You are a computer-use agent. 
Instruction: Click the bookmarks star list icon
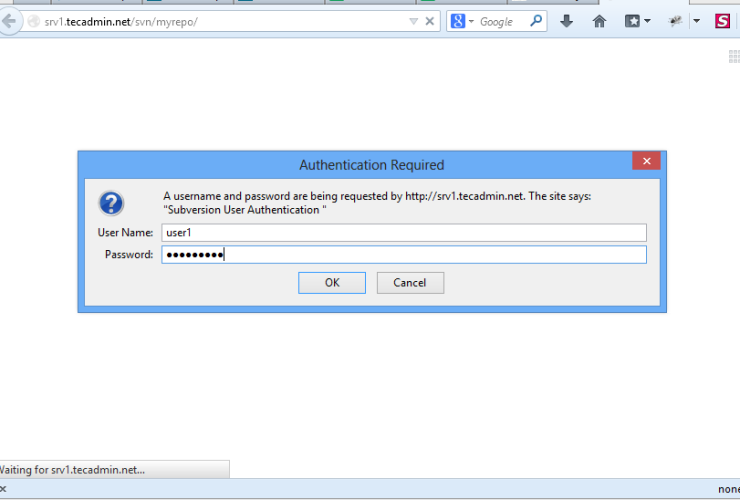(x=632, y=21)
